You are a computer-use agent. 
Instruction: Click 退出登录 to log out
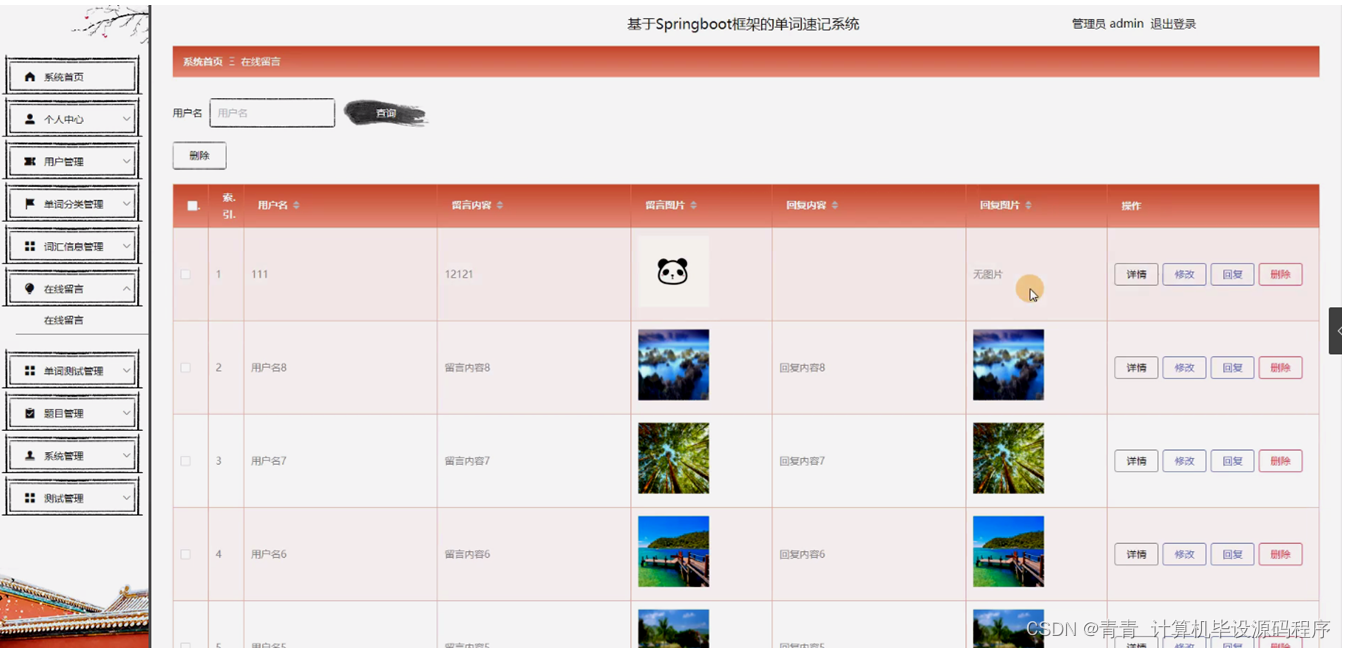click(x=1173, y=24)
